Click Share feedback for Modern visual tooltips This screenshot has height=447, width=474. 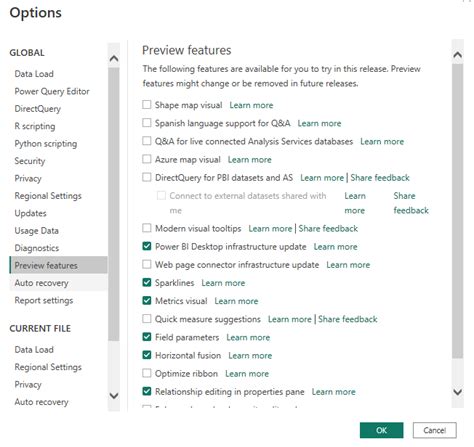point(328,228)
